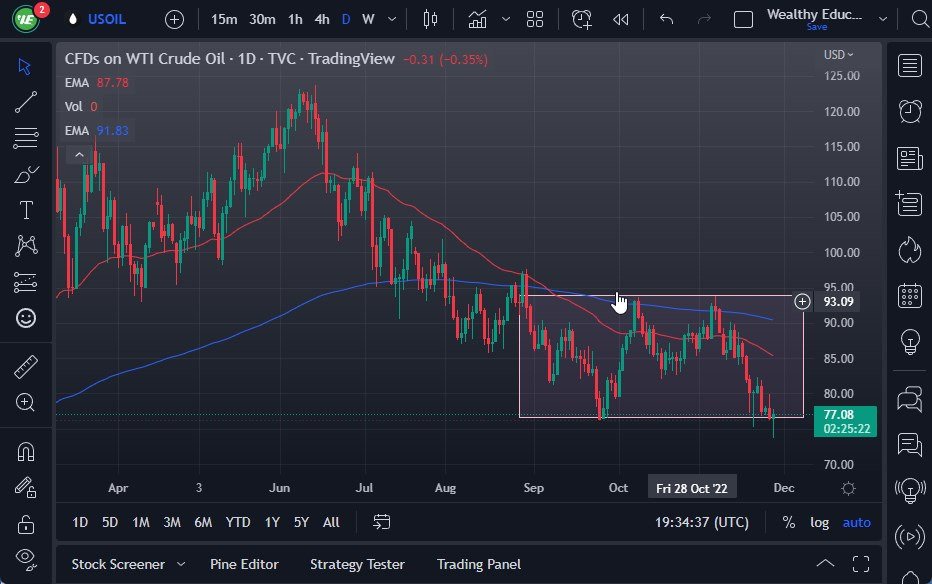The height and width of the screenshot is (584, 932).
Task: Switch the price axis to log scale
Action: pyautogui.click(x=819, y=522)
